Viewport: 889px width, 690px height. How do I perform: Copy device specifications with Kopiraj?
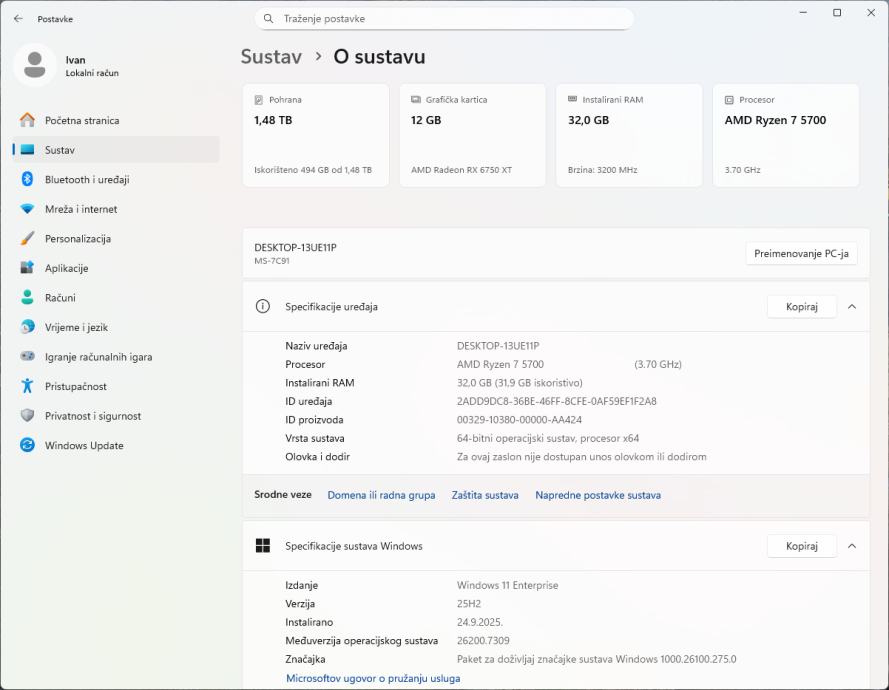pos(801,307)
